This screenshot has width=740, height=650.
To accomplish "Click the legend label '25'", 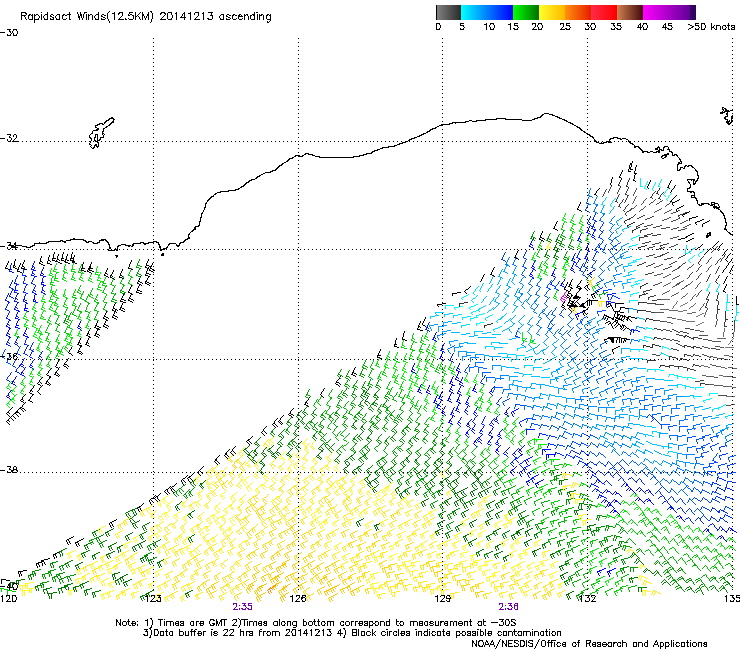I will click(565, 27).
